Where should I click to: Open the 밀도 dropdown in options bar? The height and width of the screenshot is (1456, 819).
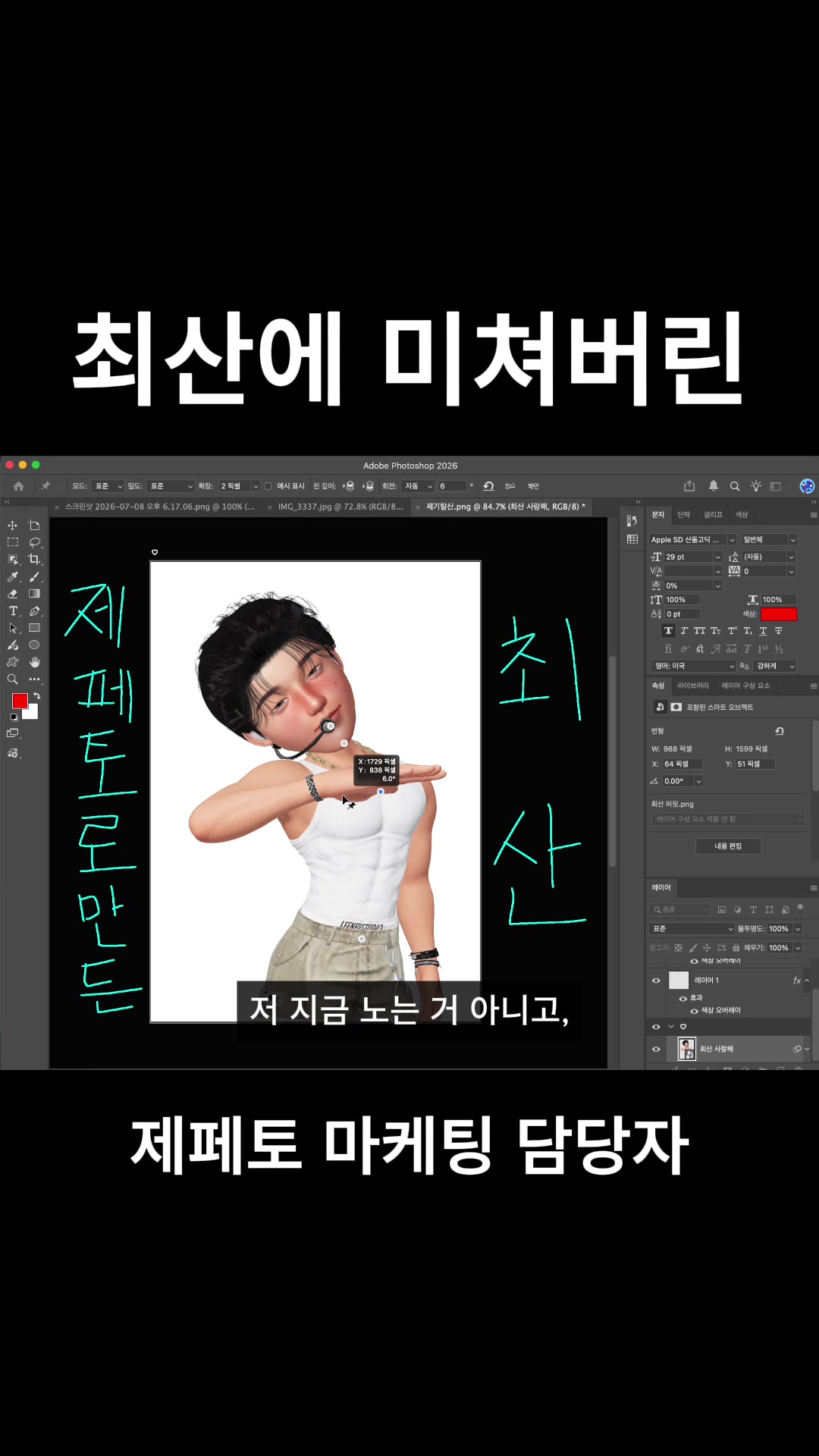click(171, 486)
